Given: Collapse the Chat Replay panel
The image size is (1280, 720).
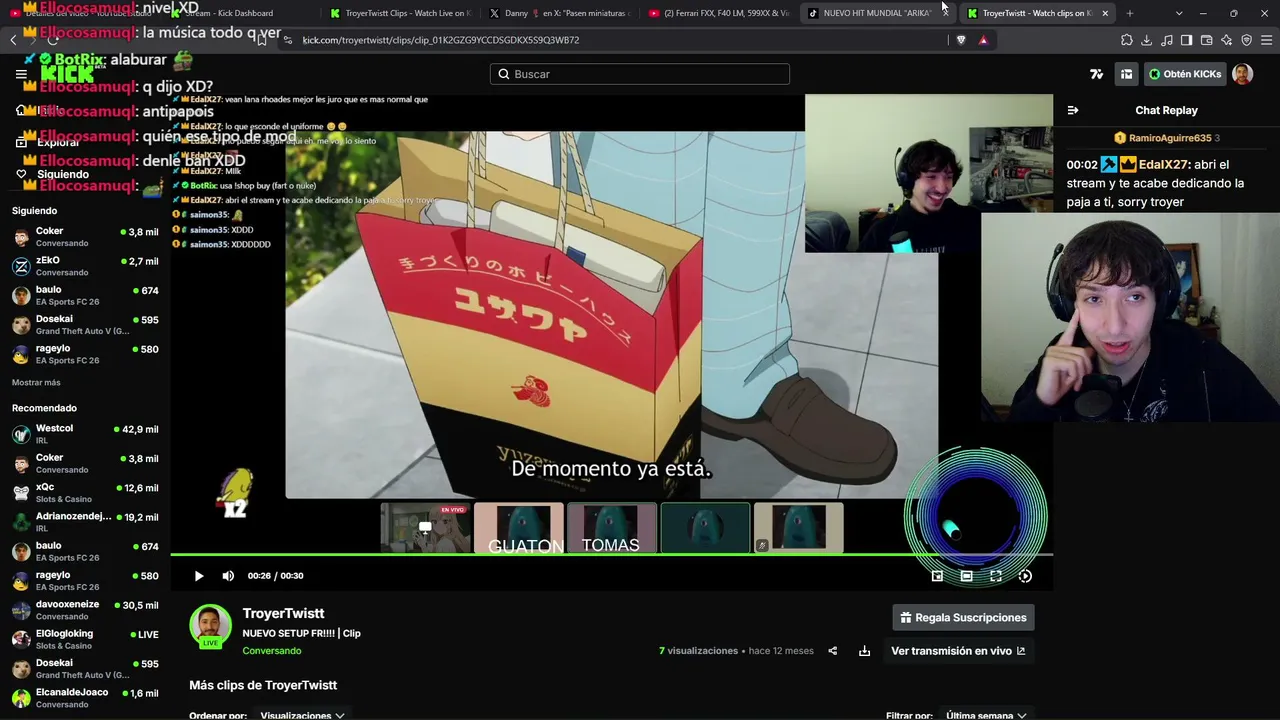Looking at the screenshot, I should [x=1073, y=110].
